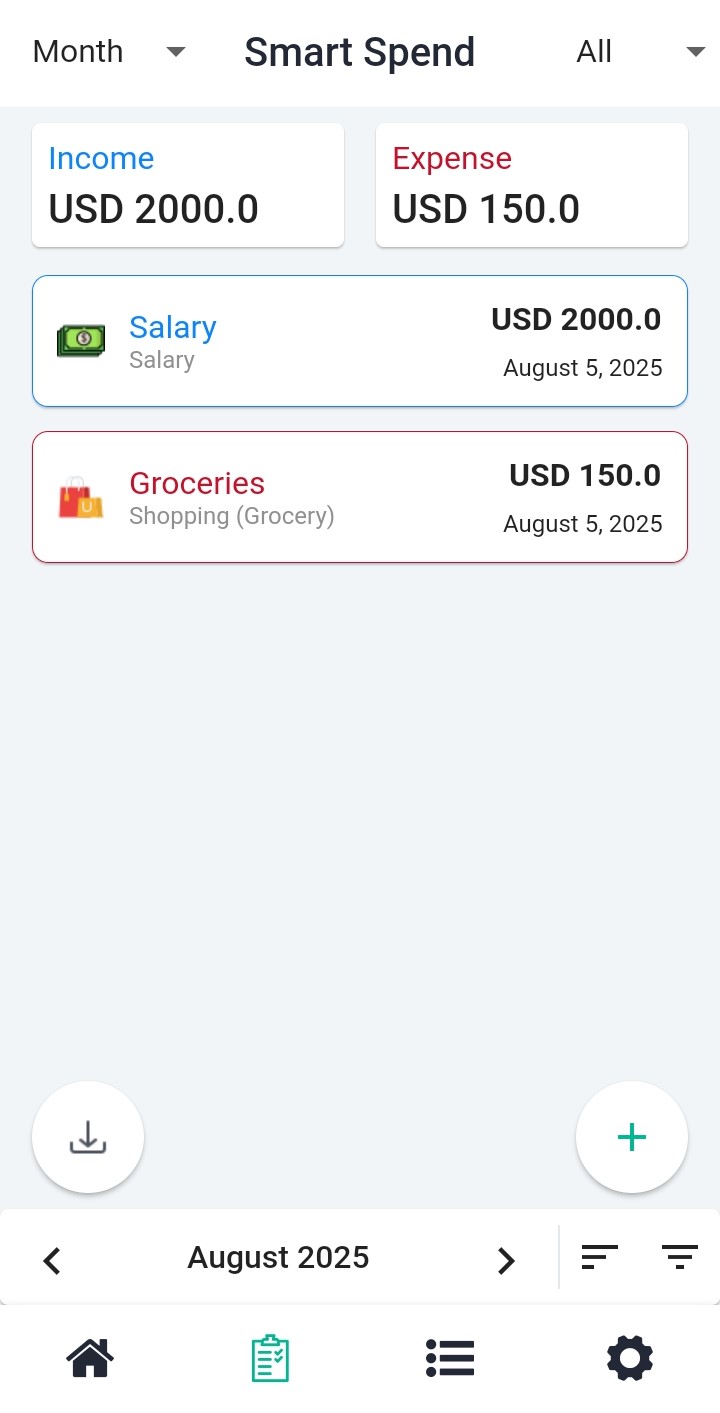The height and width of the screenshot is (1413, 720).
Task: Click the Smart Spend title
Action: 360,52
